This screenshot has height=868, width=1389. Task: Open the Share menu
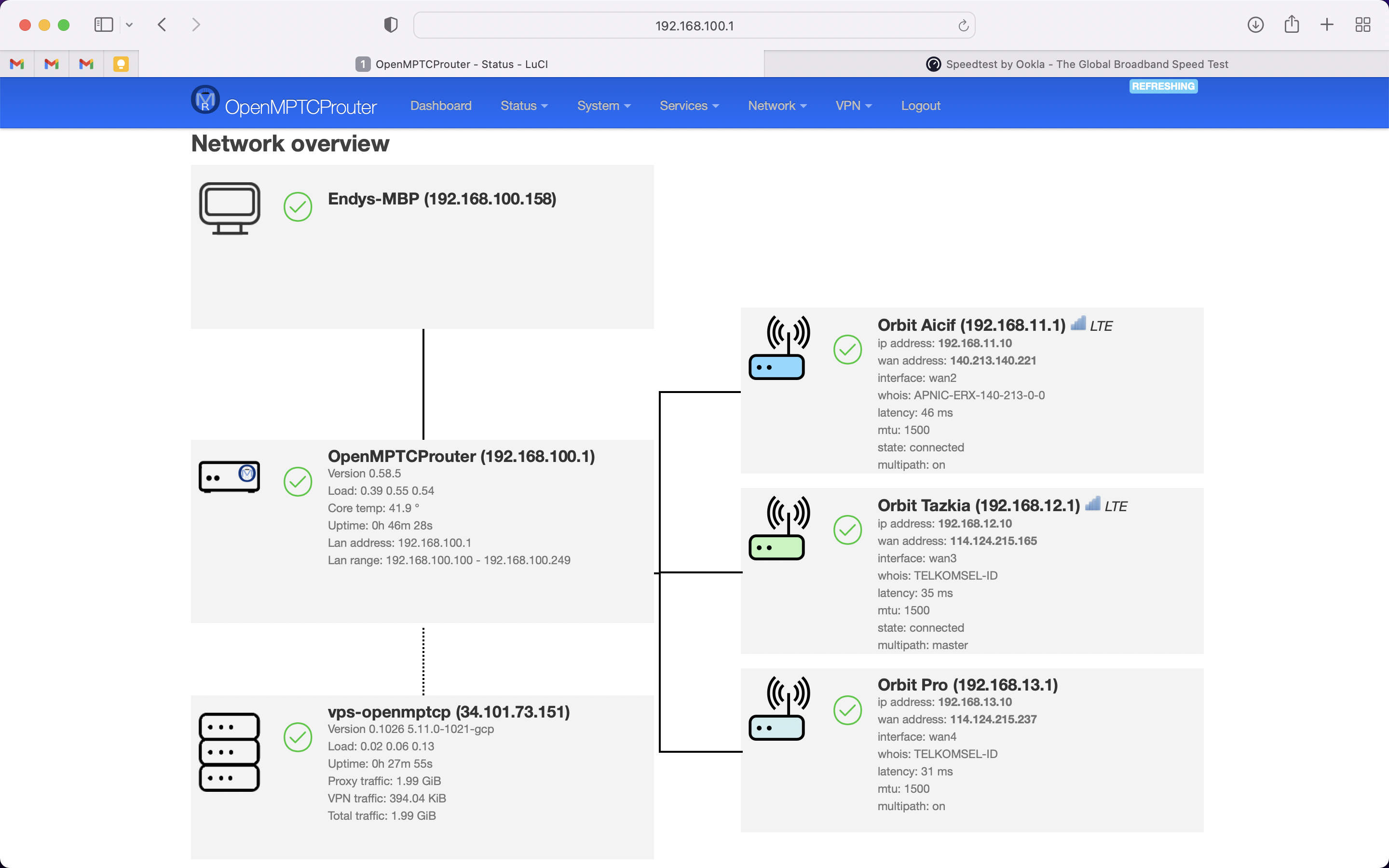(1292, 24)
